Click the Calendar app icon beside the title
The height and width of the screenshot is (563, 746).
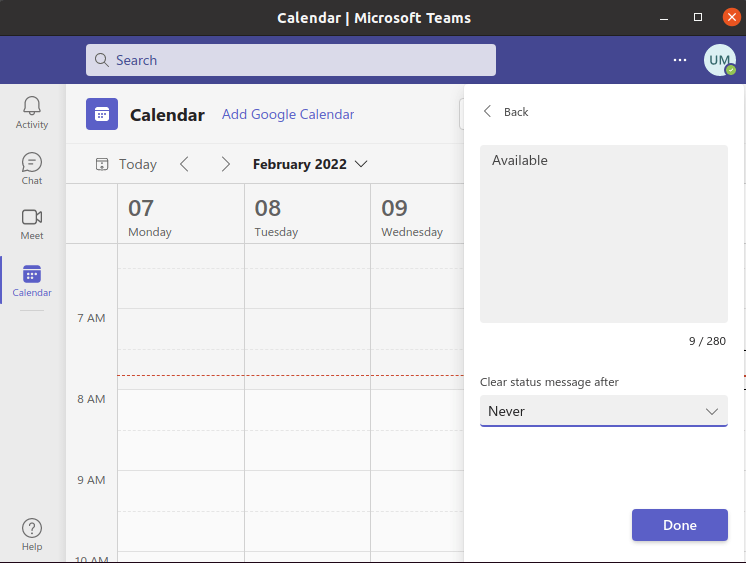tap(102, 114)
